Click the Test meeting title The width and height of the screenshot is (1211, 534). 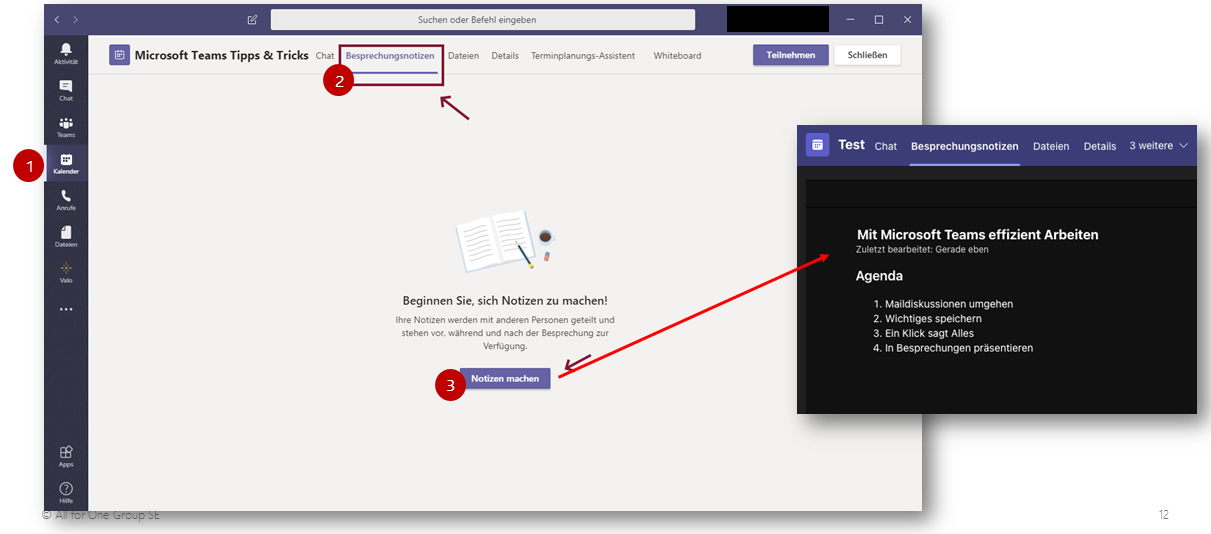851,145
